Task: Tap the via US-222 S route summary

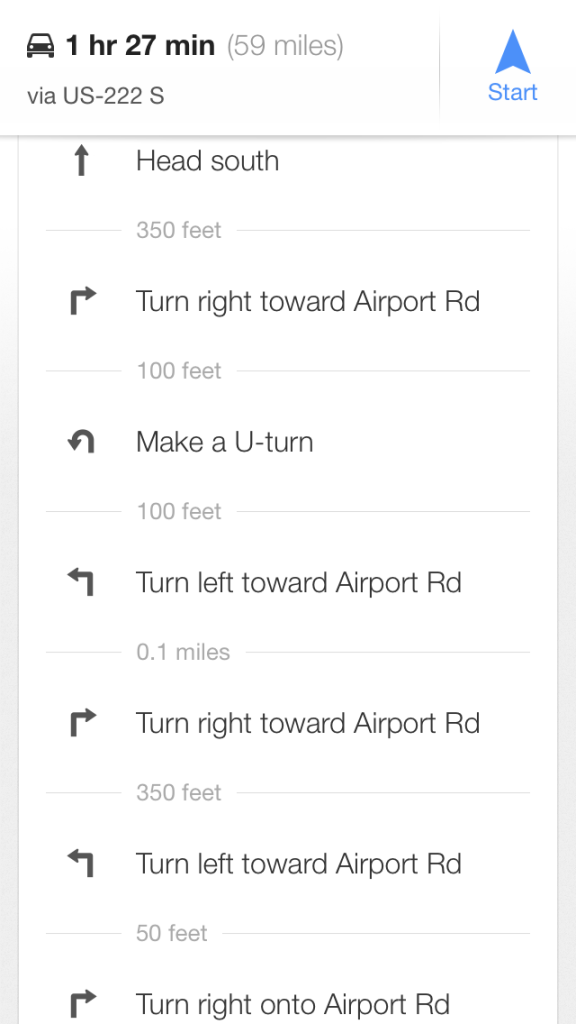Action: pyautogui.click(x=95, y=97)
